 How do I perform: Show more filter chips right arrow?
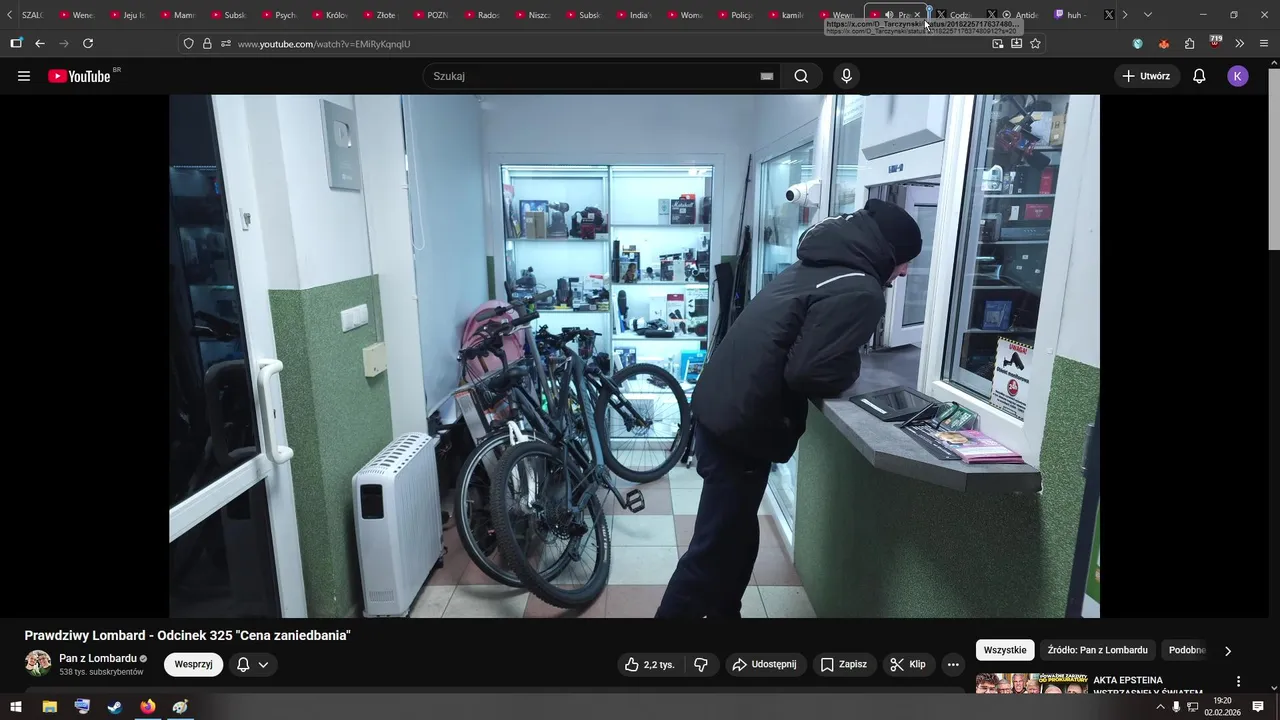[x=1228, y=651]
